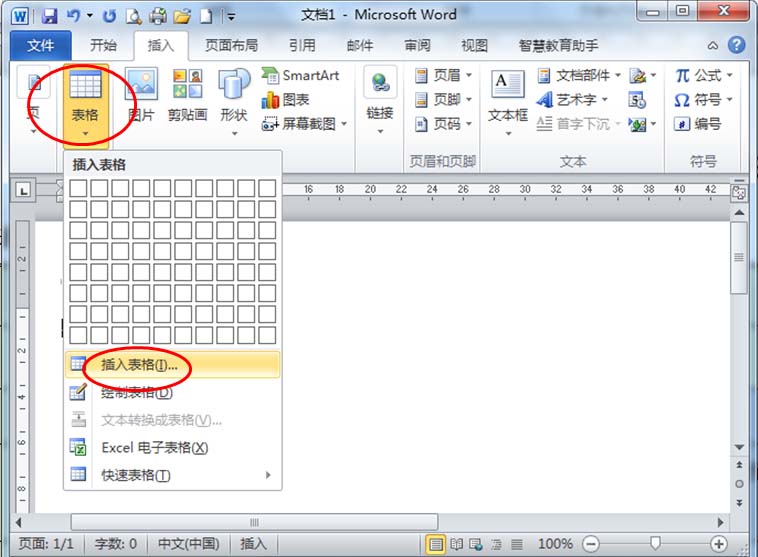Switch to outline view in status bar
The image size is (758, 557).
click(x=496, y=544)
